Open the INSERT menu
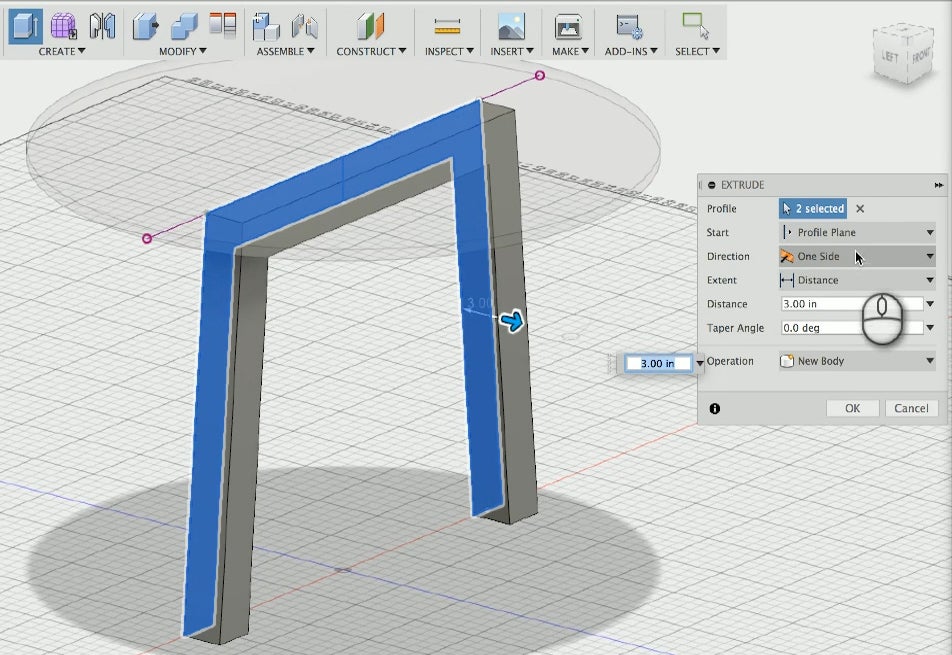This screenshot has height=655, width=952. (x=512, y=52)
